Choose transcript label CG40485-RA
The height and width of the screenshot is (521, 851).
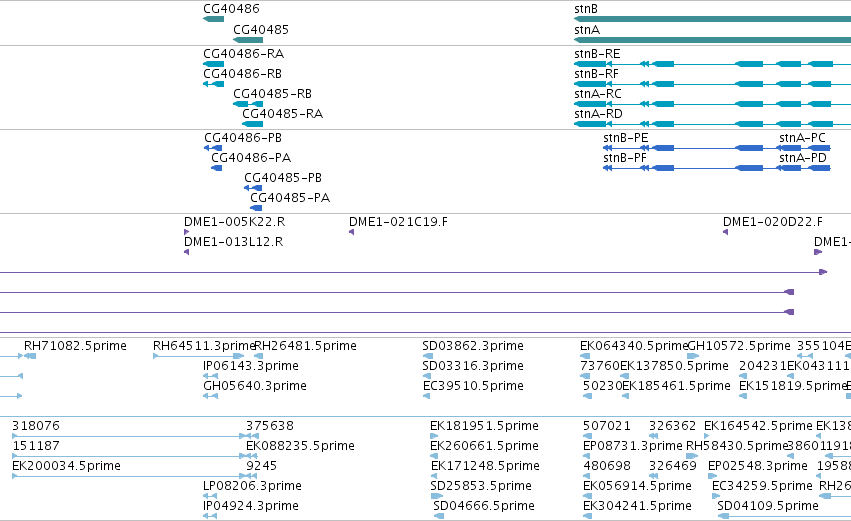(x=283, y=114)
